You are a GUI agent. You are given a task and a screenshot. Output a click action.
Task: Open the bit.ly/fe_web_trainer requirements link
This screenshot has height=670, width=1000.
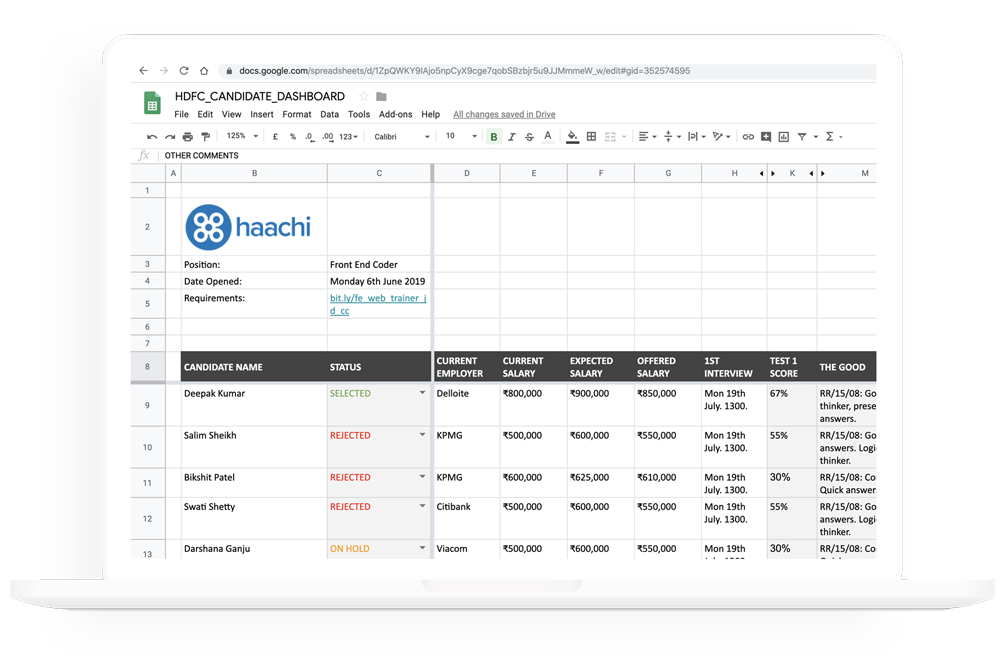pos(378,304)
